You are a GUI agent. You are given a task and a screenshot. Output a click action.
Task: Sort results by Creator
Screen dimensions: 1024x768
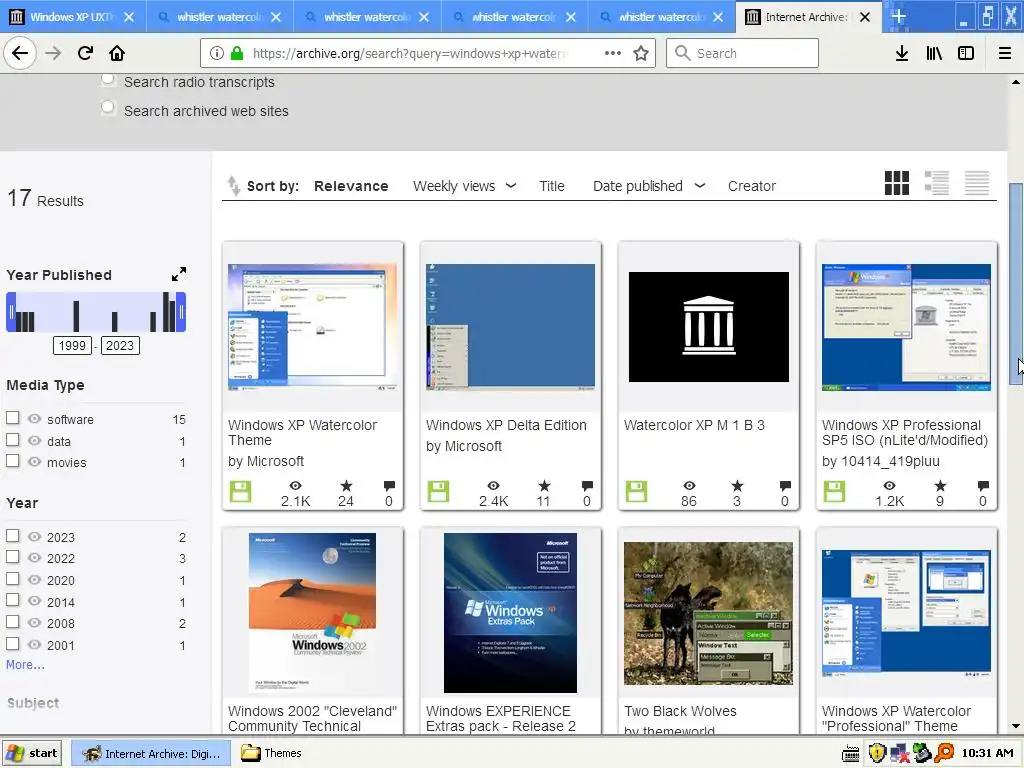(752, 186)
